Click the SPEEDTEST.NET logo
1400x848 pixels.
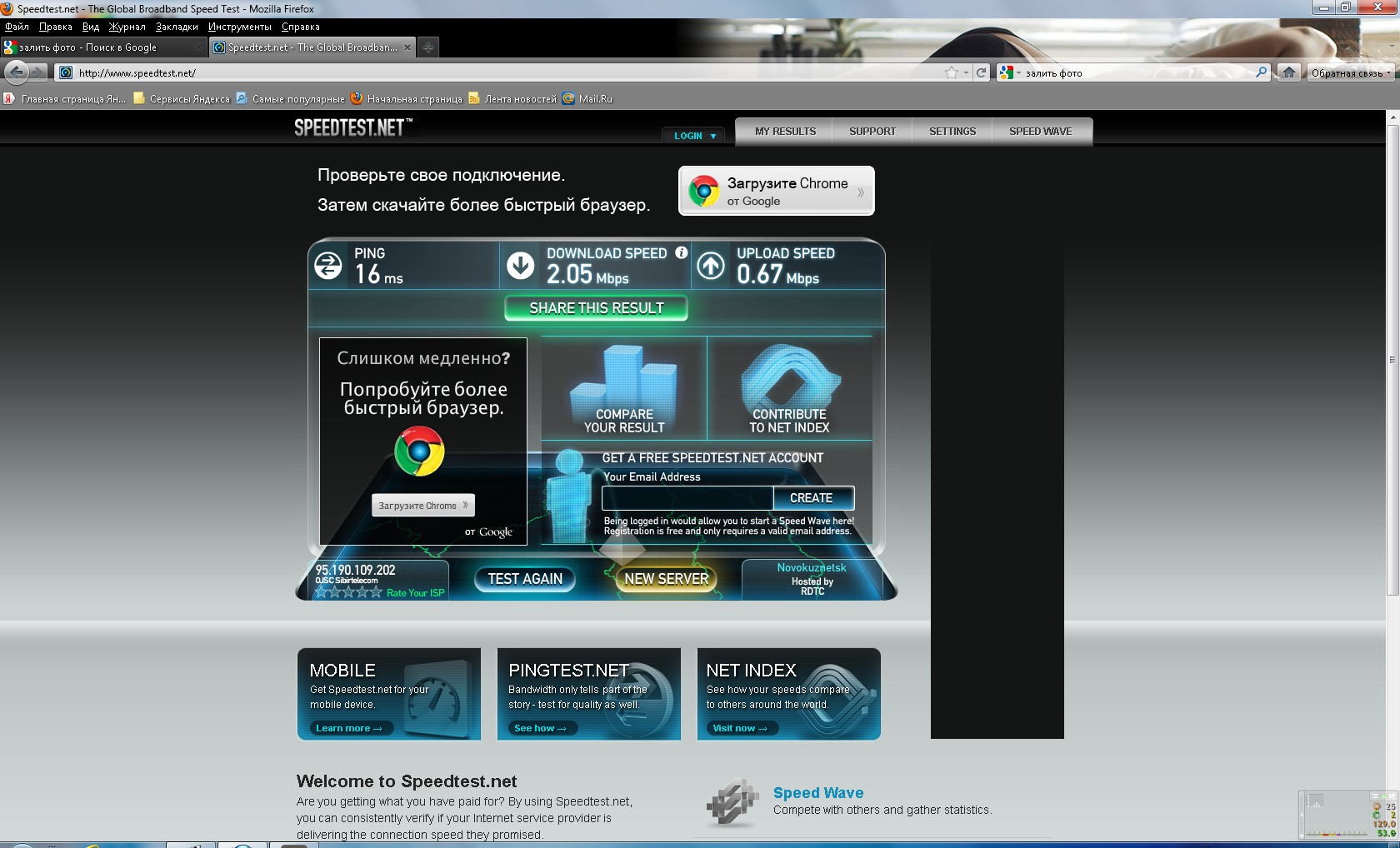pos(353,127)
